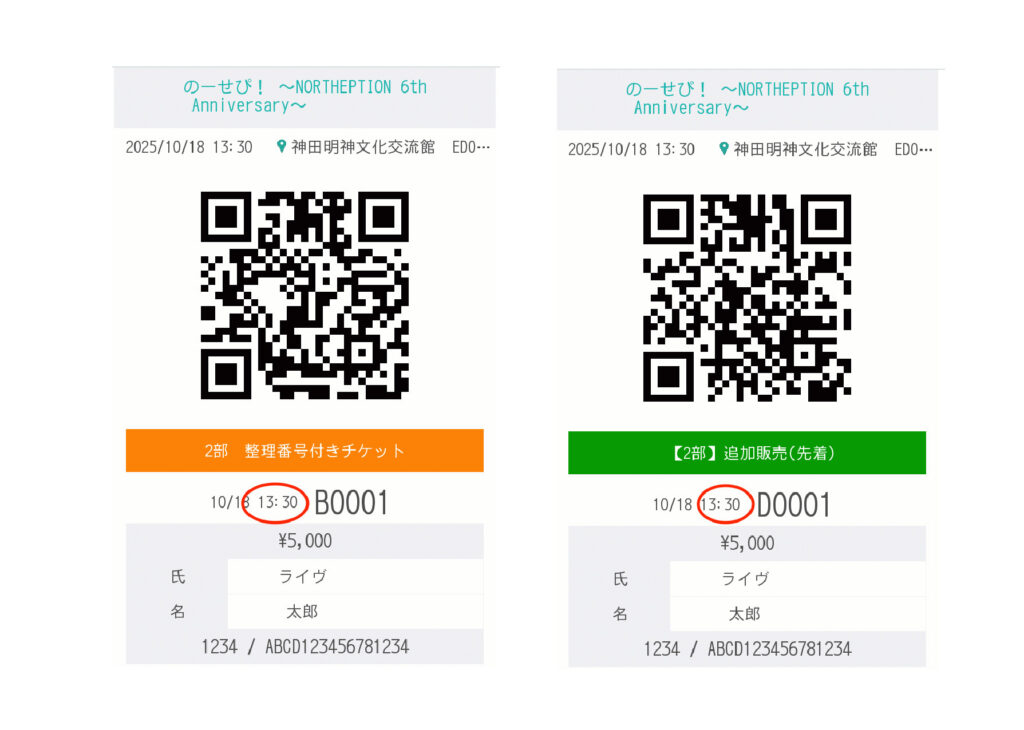Click ticket number D0001
The height and width of the screenshot is (730, 1024).
pyautogui.click(x=793, y=505)
